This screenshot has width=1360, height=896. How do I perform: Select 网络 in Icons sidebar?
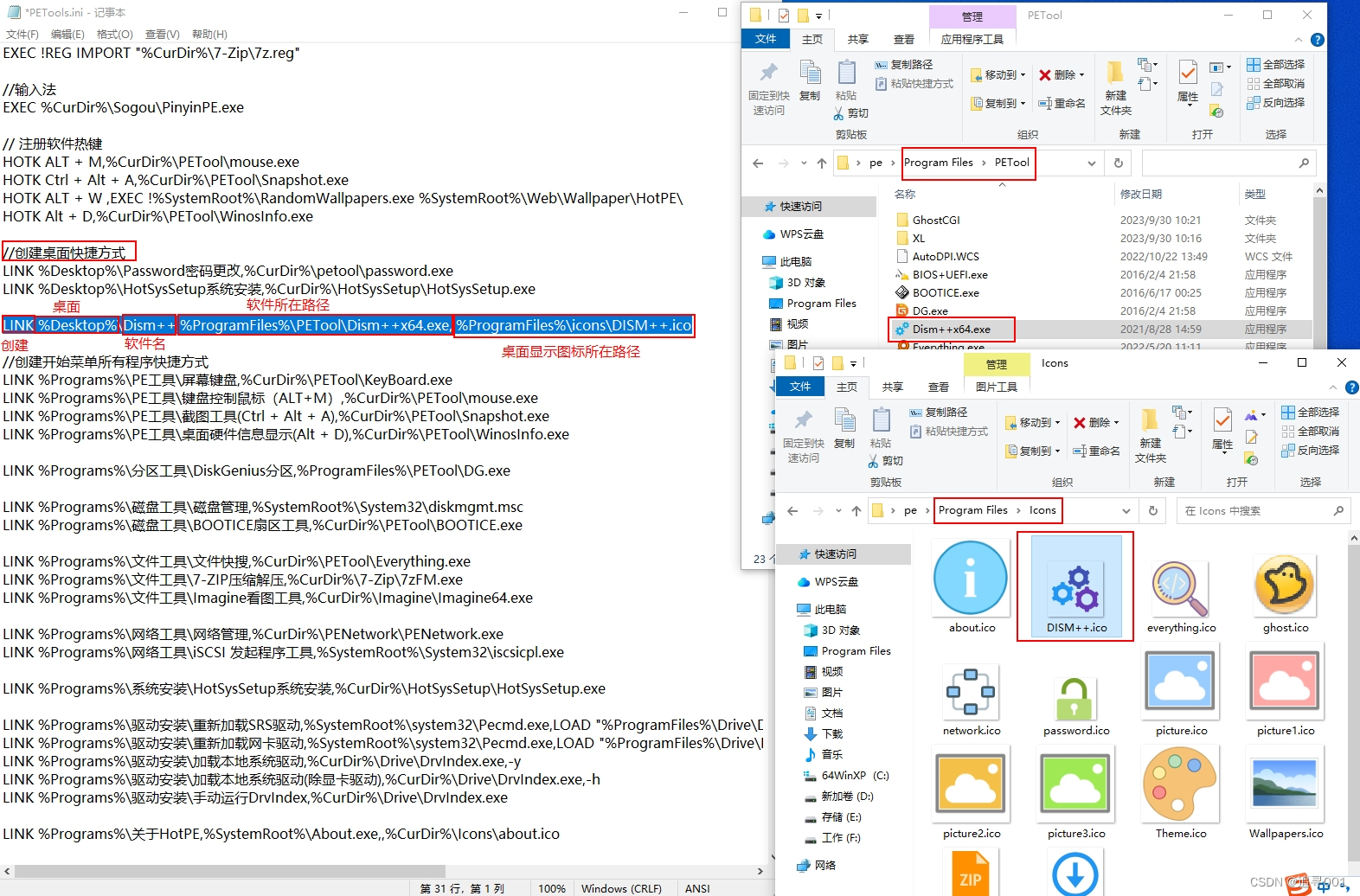point(816,866)
